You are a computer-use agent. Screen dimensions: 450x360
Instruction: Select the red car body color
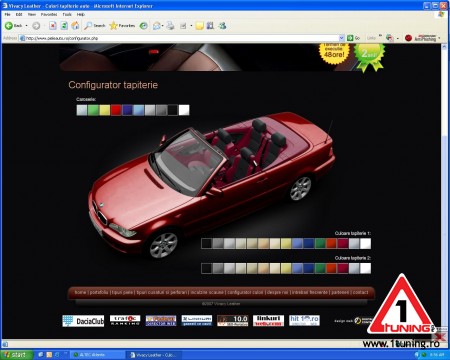(116, 110)
